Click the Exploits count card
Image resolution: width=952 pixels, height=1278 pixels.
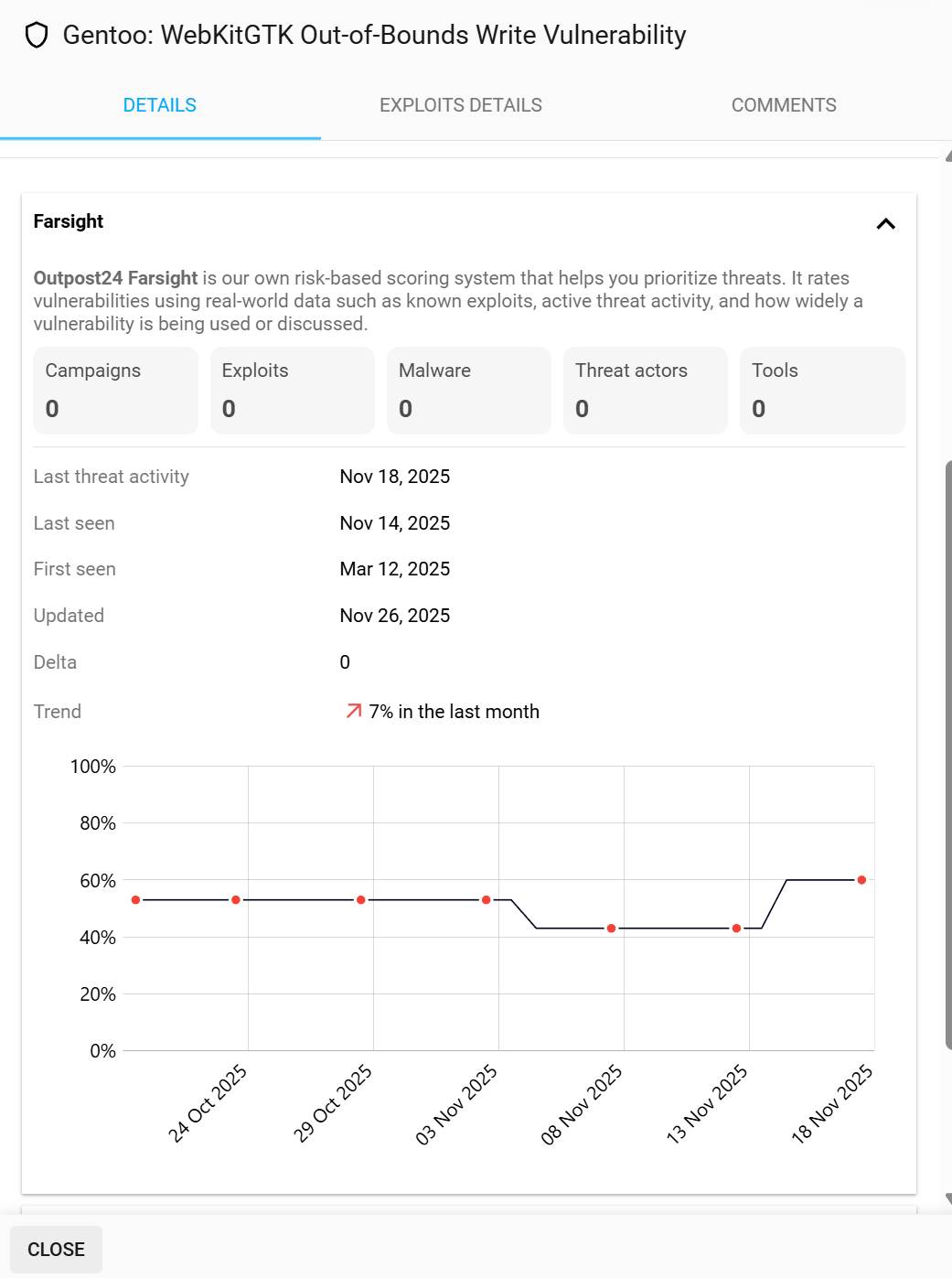(292, 390)
